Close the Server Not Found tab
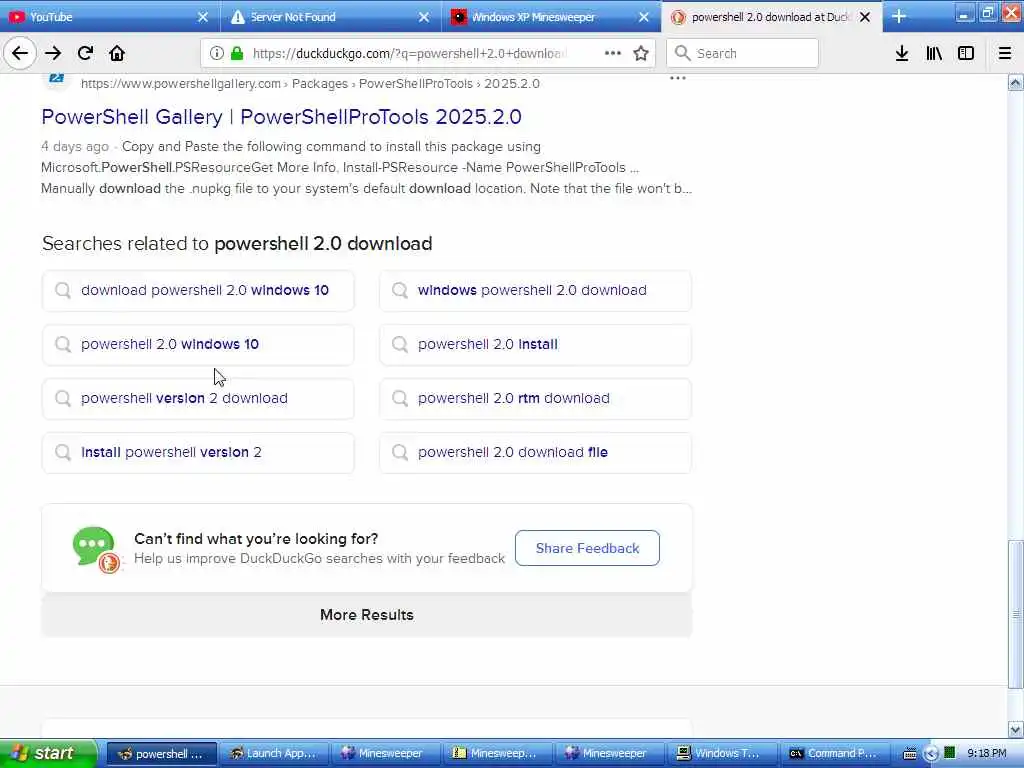 pos(424,17)
